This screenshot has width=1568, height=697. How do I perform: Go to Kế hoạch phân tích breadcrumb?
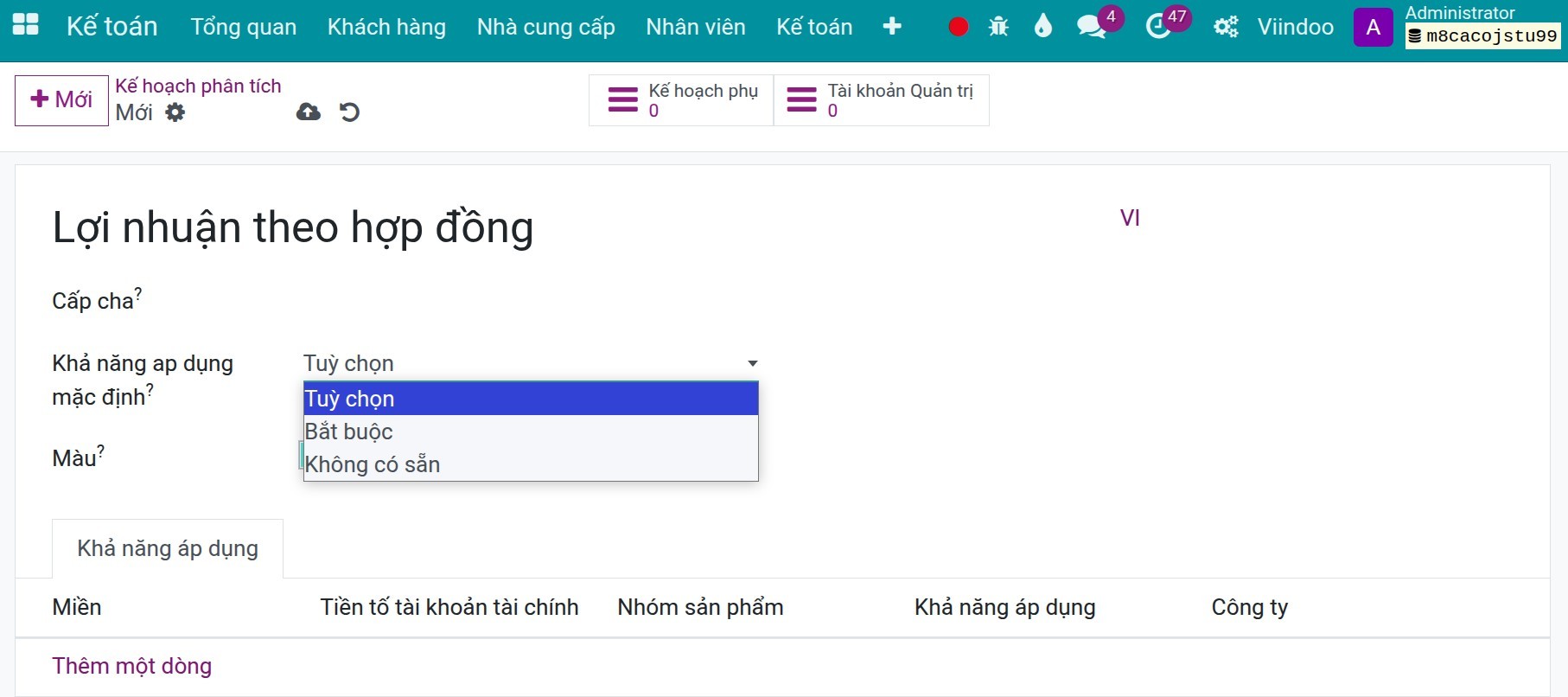coord(199,86)
